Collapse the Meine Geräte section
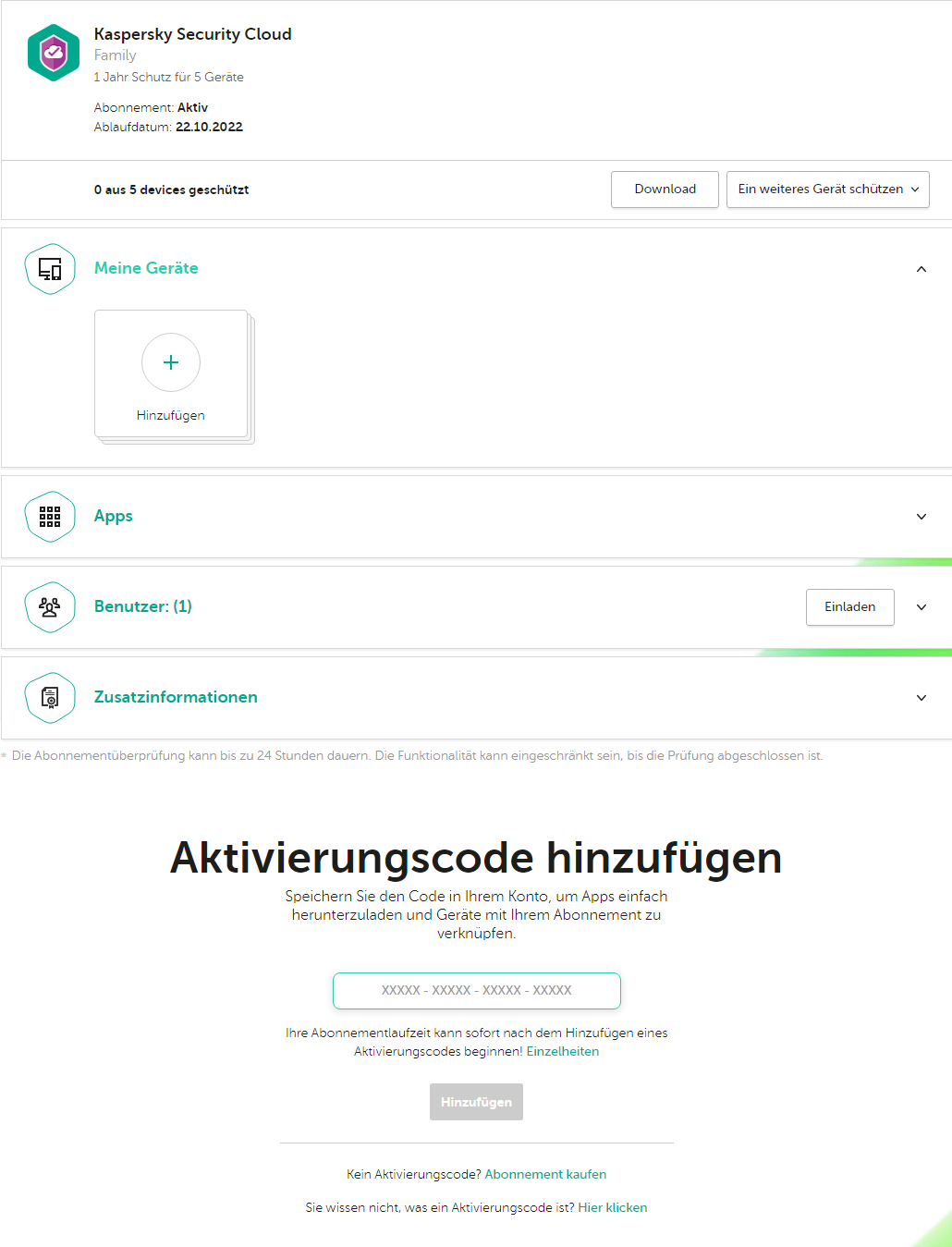Image resolution: width=952 pixels, height=1247 pixels. click(921, 268)
